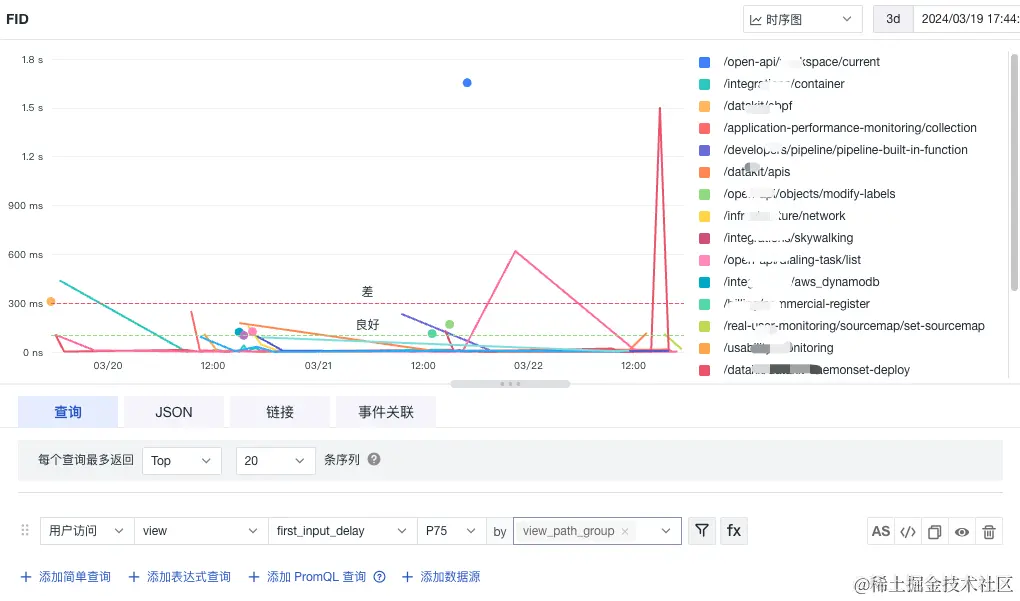Toggle legend swatch for /container series
The width and height of the screenshot is (1020, 601).
click(704, 85)
